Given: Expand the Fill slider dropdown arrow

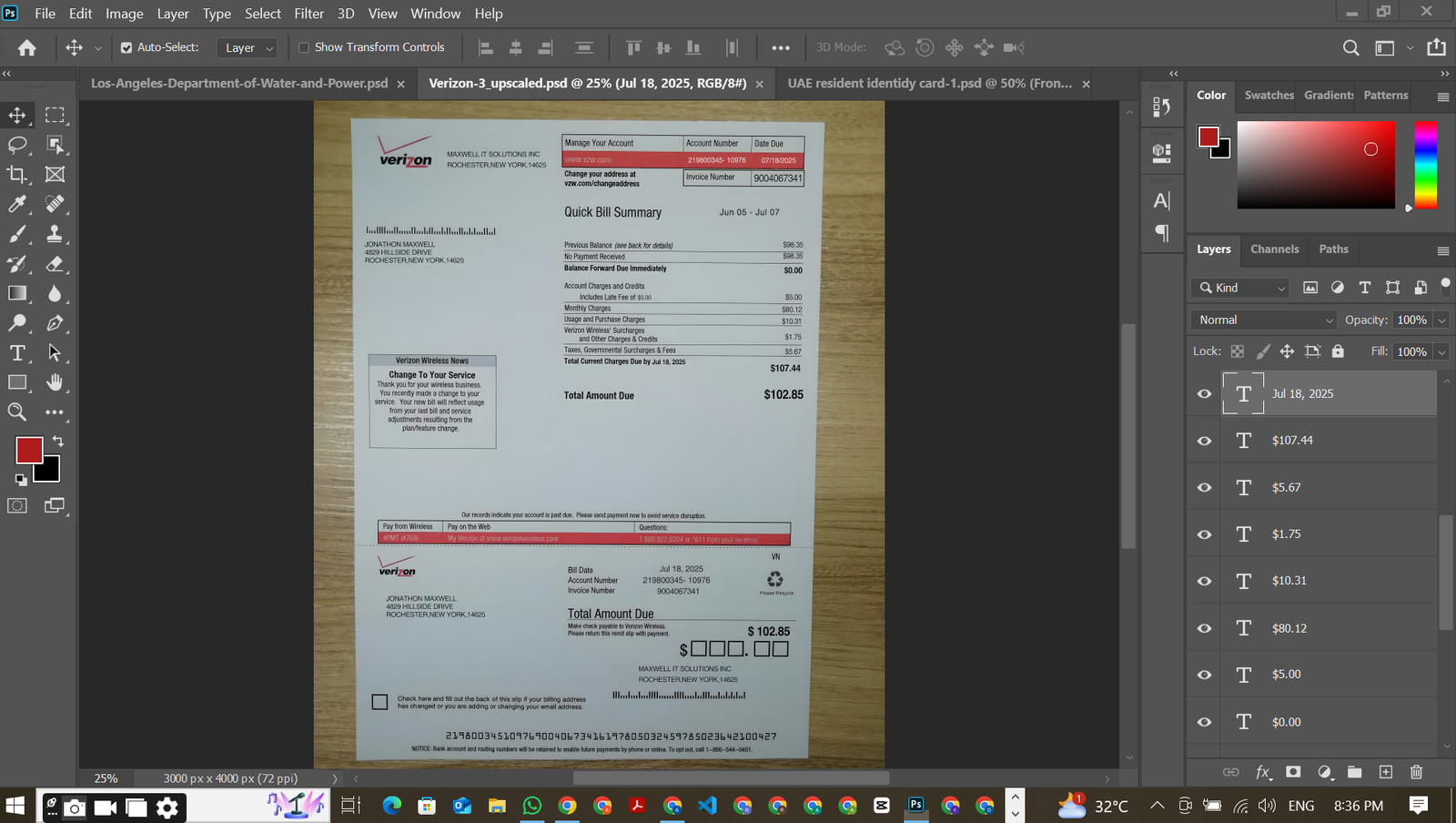Looking at the screenshot, I should 1441,351.
